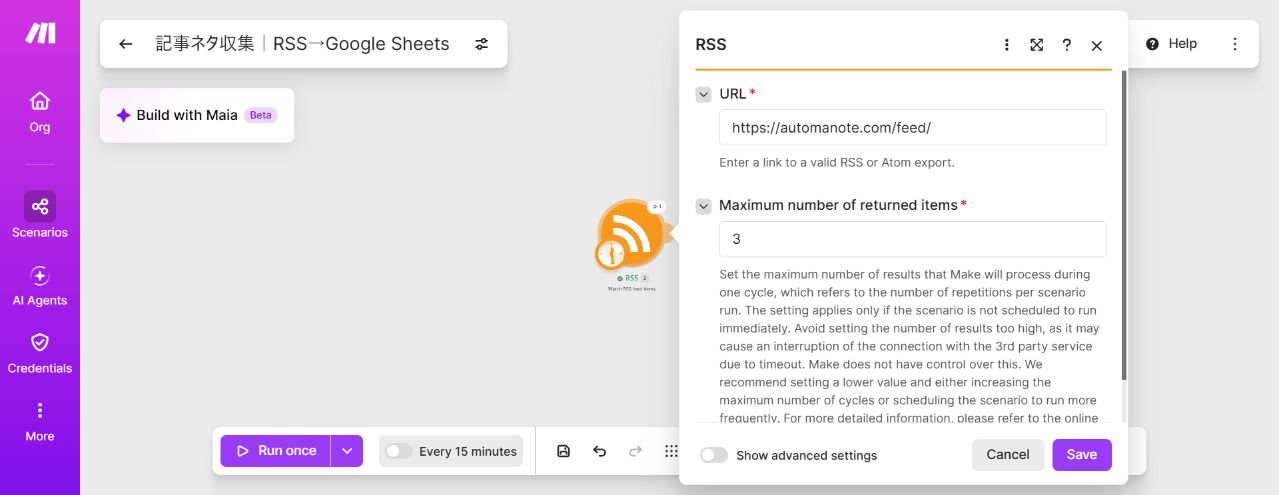The width and height of the screenshot is (1279, 495).
Task: Open the AI Agents section
Action: pos(40,286)
